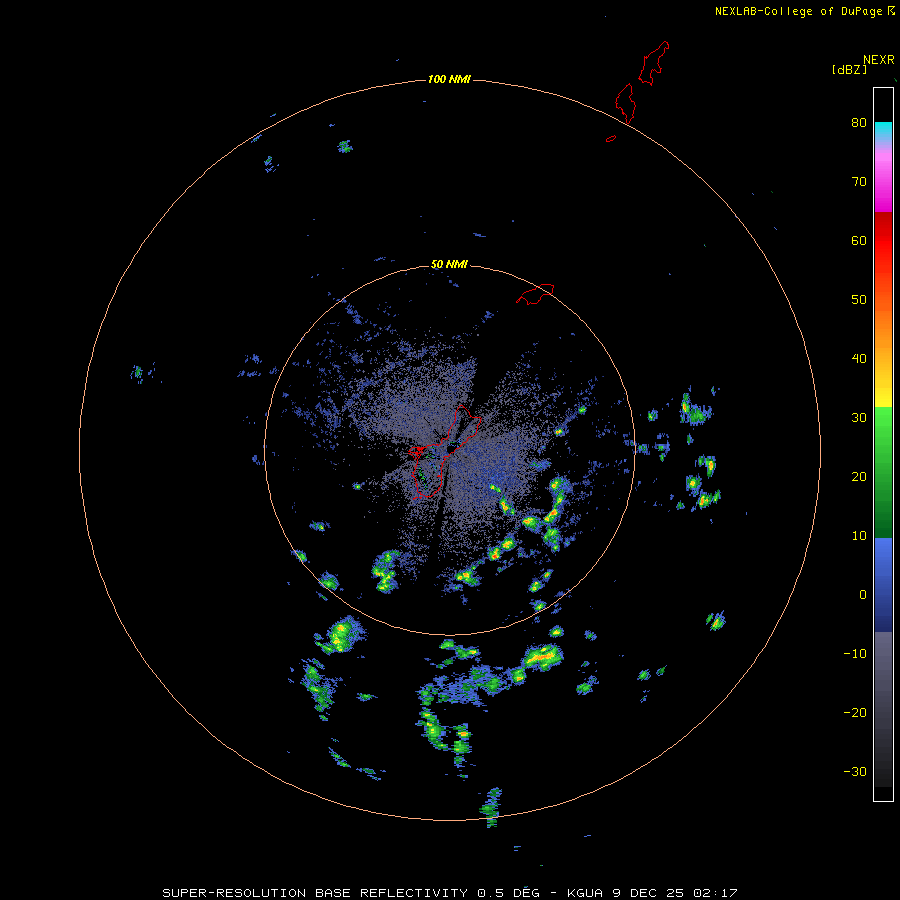
Task: Click the 20 dBZ scale value
Action: pyautogui.click(x=859, y=477)
